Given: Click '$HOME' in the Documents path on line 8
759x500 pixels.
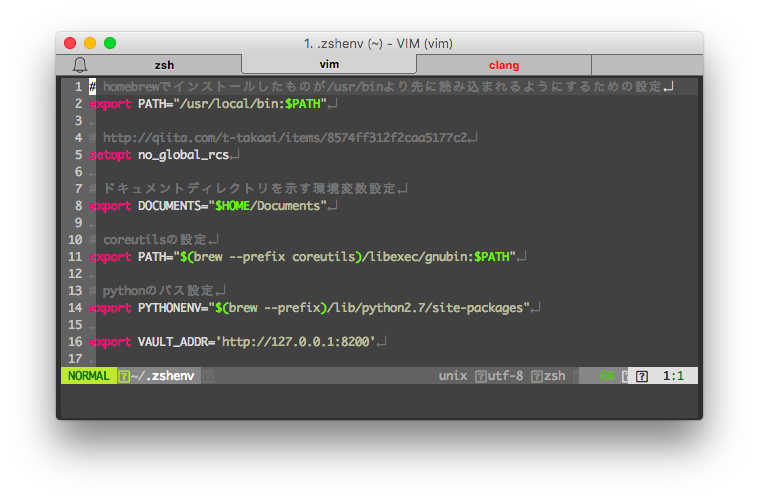Looking at the screenshot, I should click(232, 206).
